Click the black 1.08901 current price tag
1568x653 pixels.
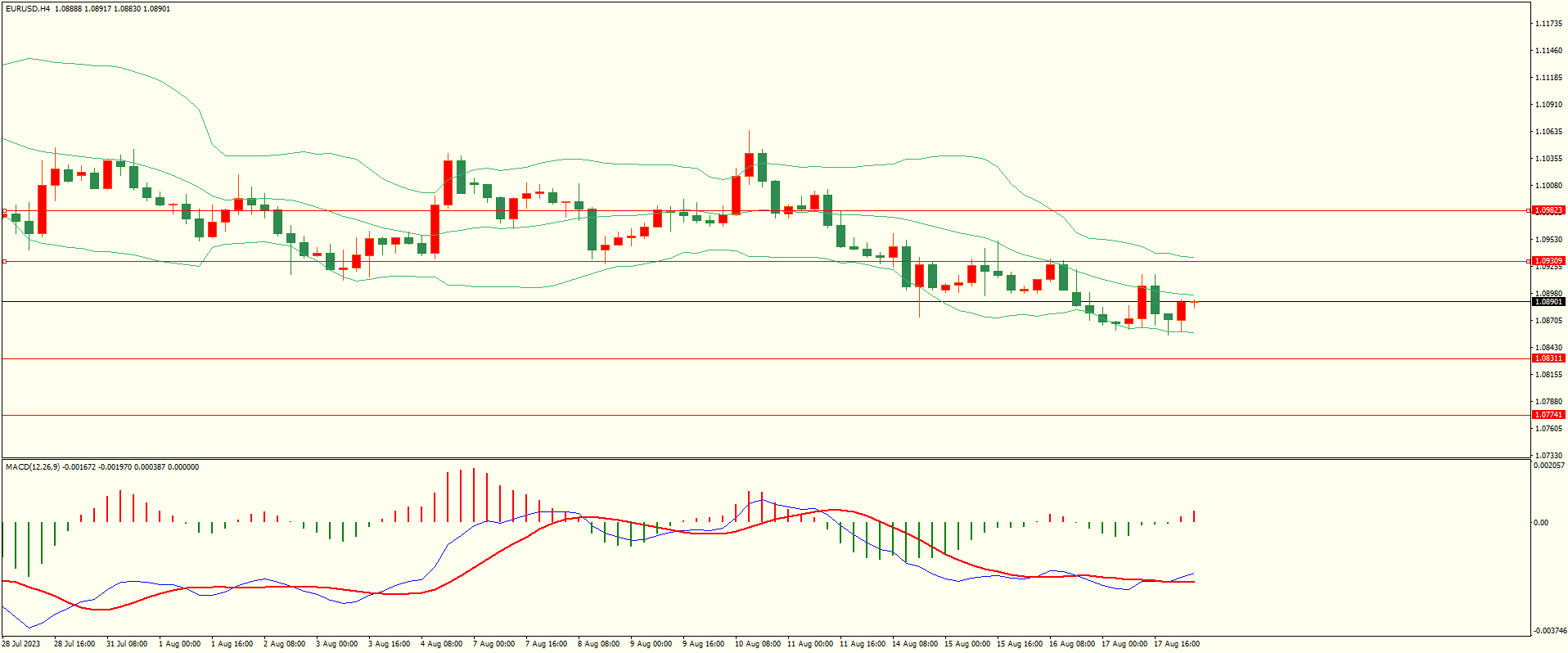[x=1548, y=302]
